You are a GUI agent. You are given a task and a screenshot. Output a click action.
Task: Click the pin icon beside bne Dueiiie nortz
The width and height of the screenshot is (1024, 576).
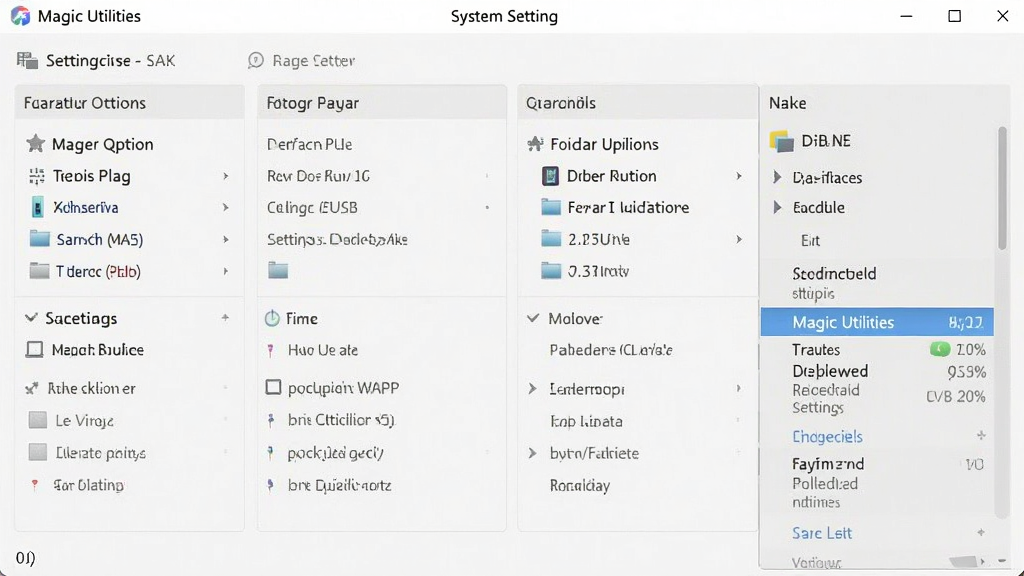click(x=270, y=485)
